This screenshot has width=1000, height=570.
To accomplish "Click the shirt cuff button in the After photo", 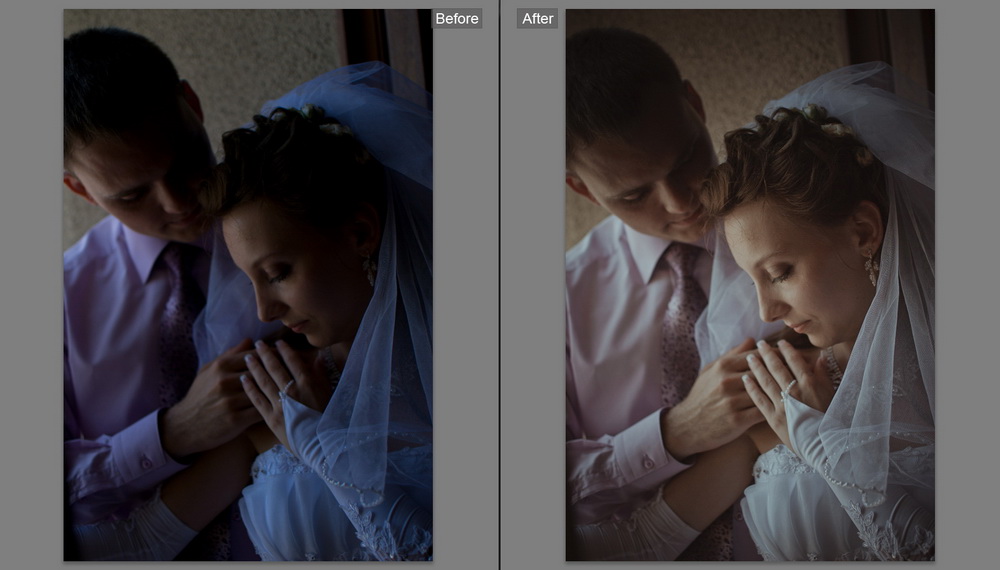I will tap(647, 463).
